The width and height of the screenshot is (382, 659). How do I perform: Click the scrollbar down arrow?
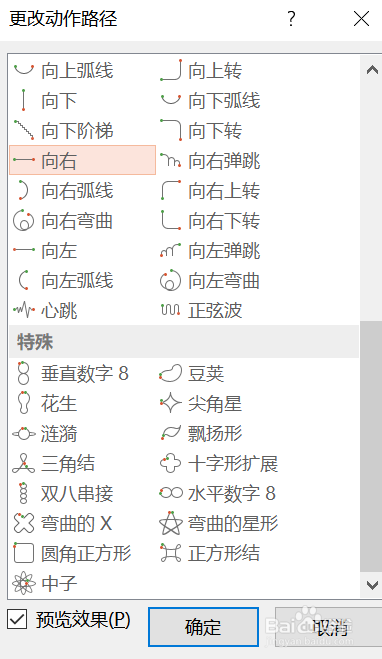[x=372, y=585]
